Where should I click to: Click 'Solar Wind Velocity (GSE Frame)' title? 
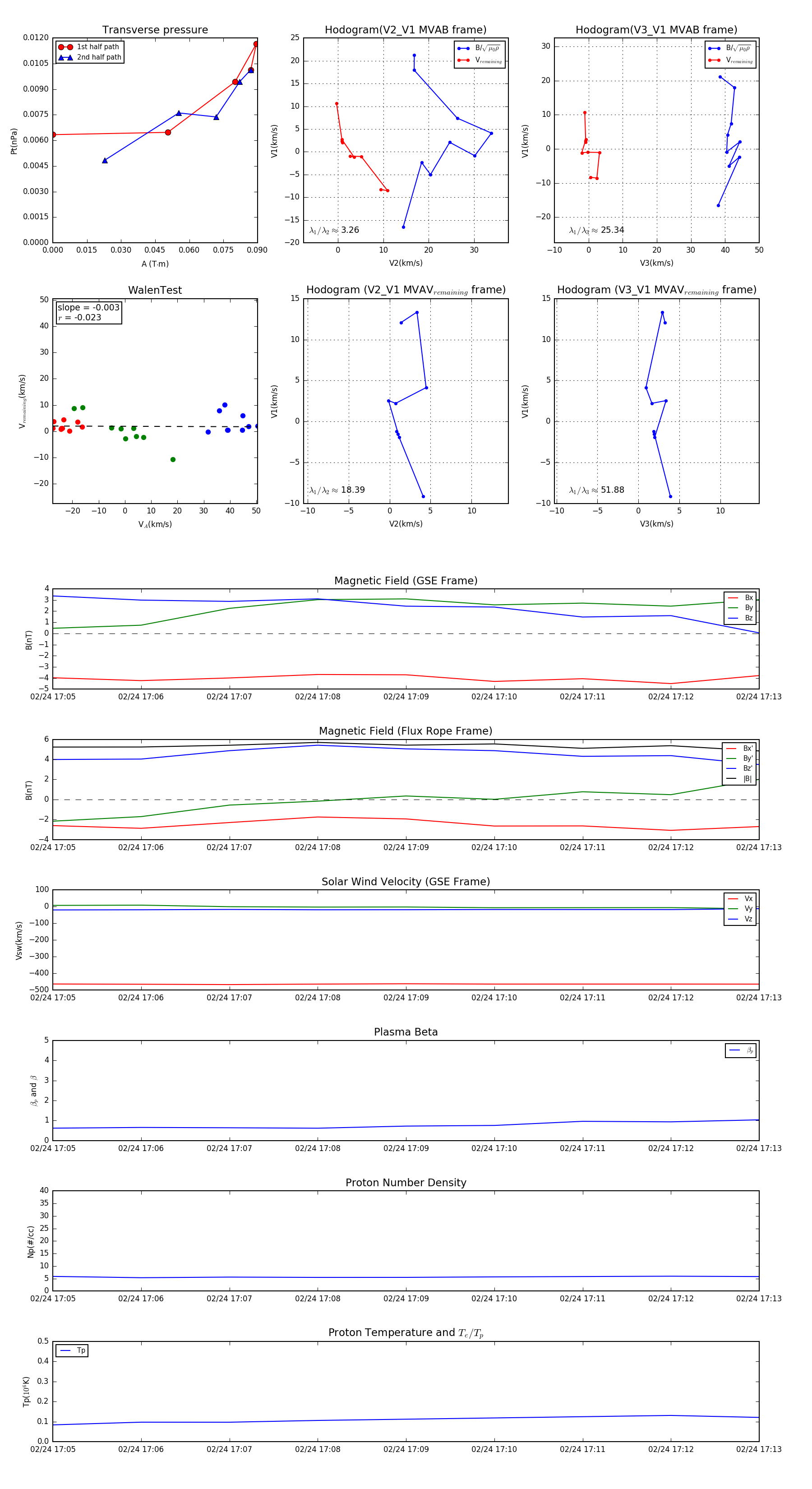pyautogui.click(x=406, y=882)
